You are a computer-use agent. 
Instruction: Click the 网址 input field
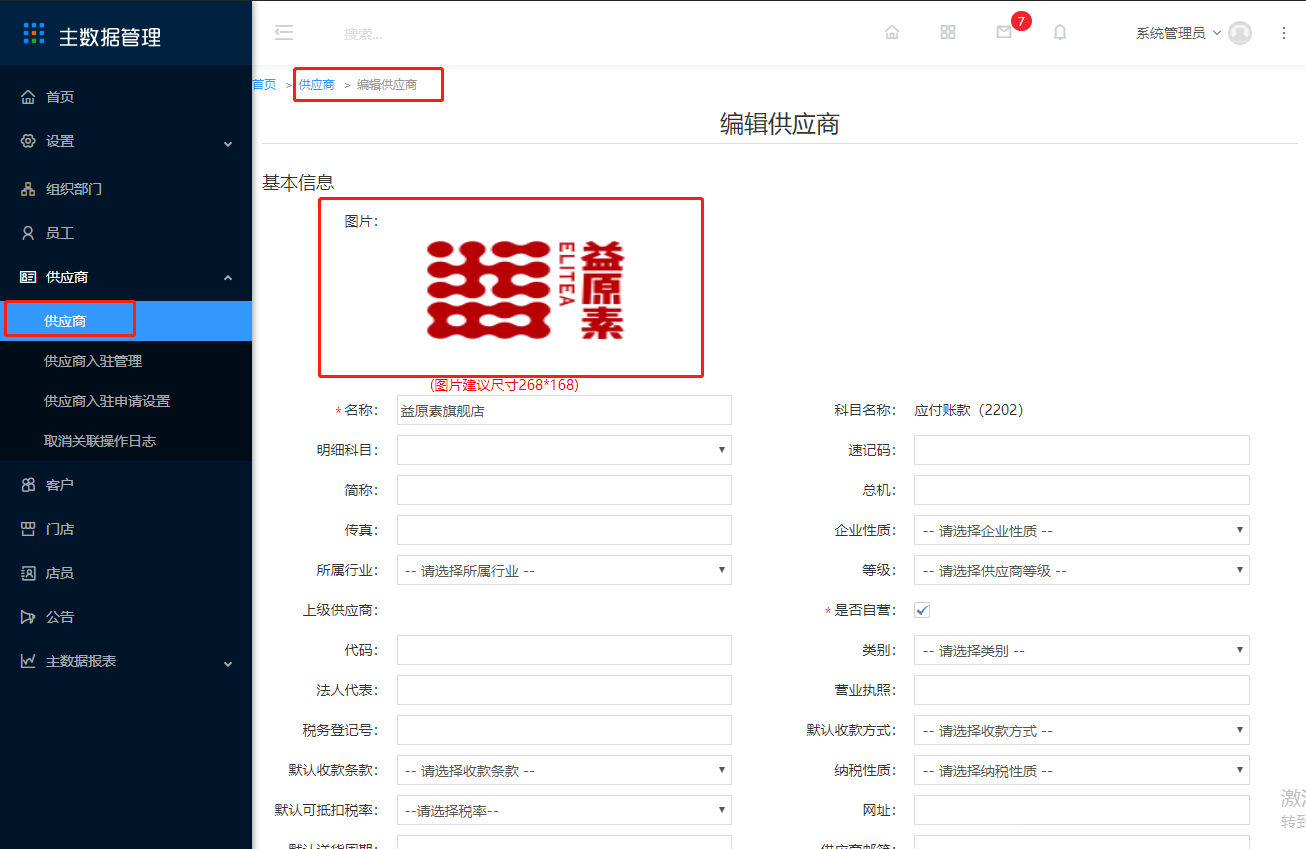pyautogui.click(x=1082, y=810)
